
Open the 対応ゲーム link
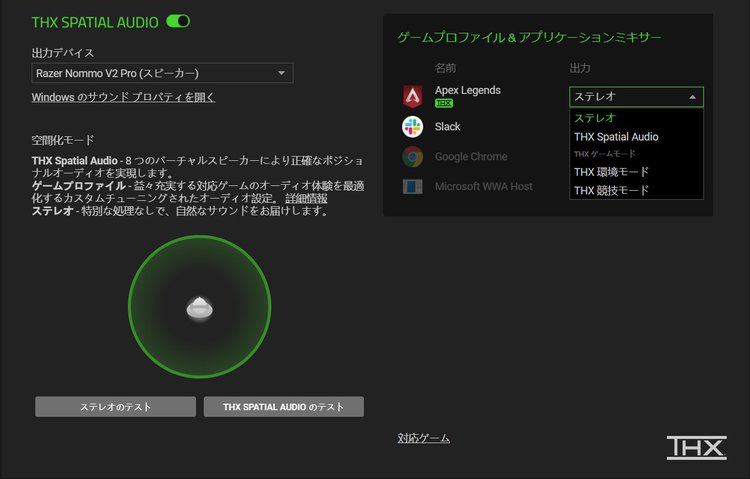click(x=423, y=438)
